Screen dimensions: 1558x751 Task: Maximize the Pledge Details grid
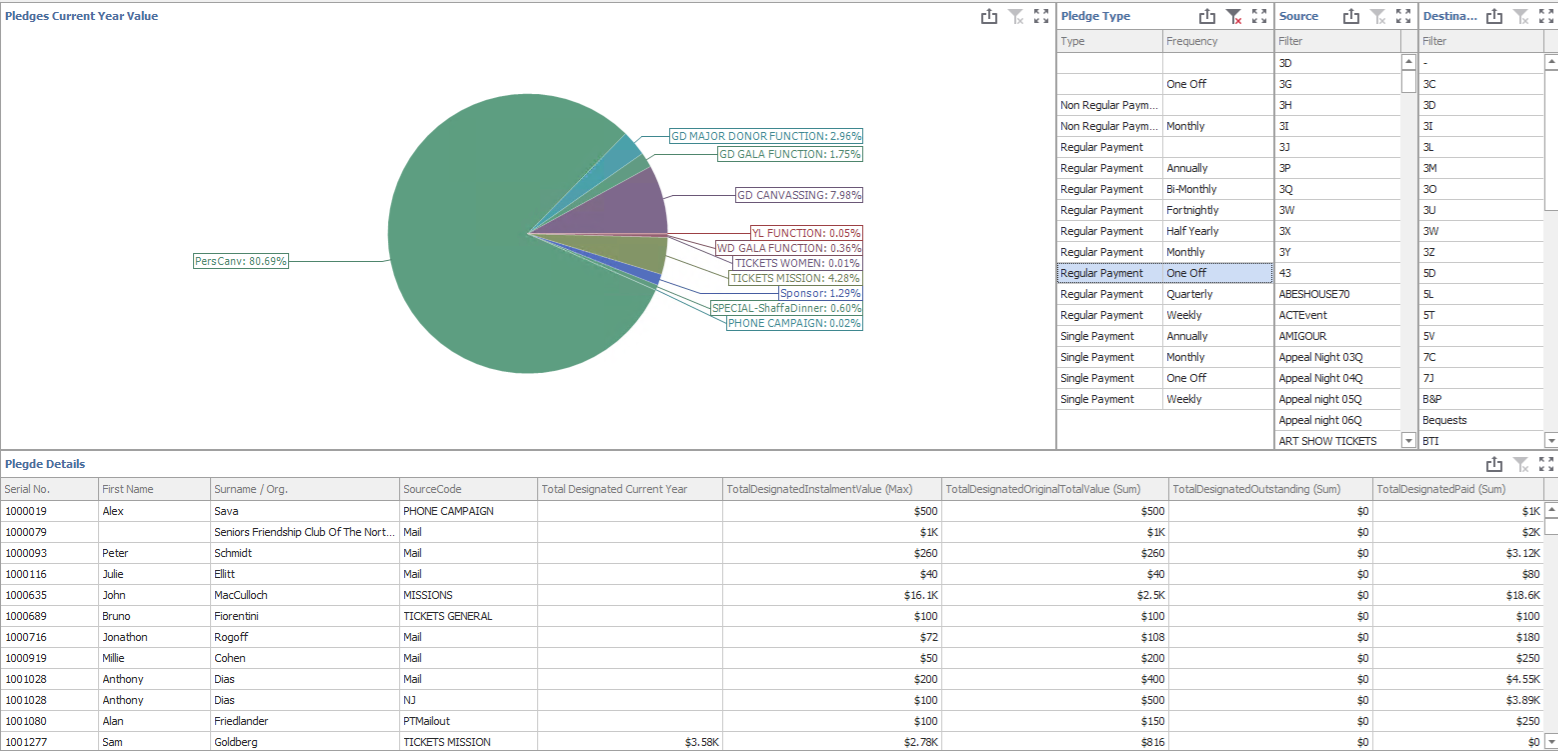[x=1546, y=464]
